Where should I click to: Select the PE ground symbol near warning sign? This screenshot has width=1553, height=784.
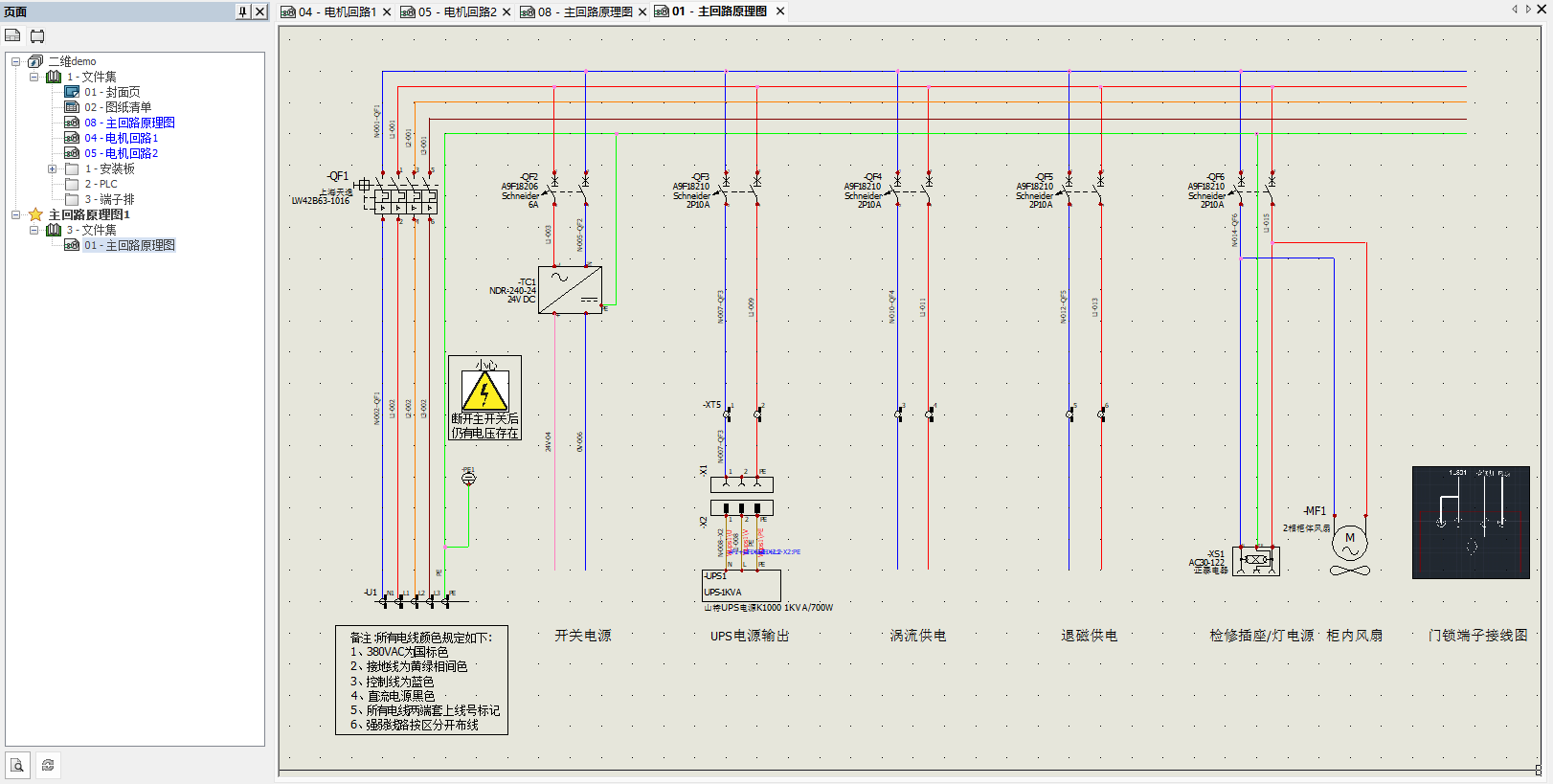pyautogui.click(x=468, y=478)
